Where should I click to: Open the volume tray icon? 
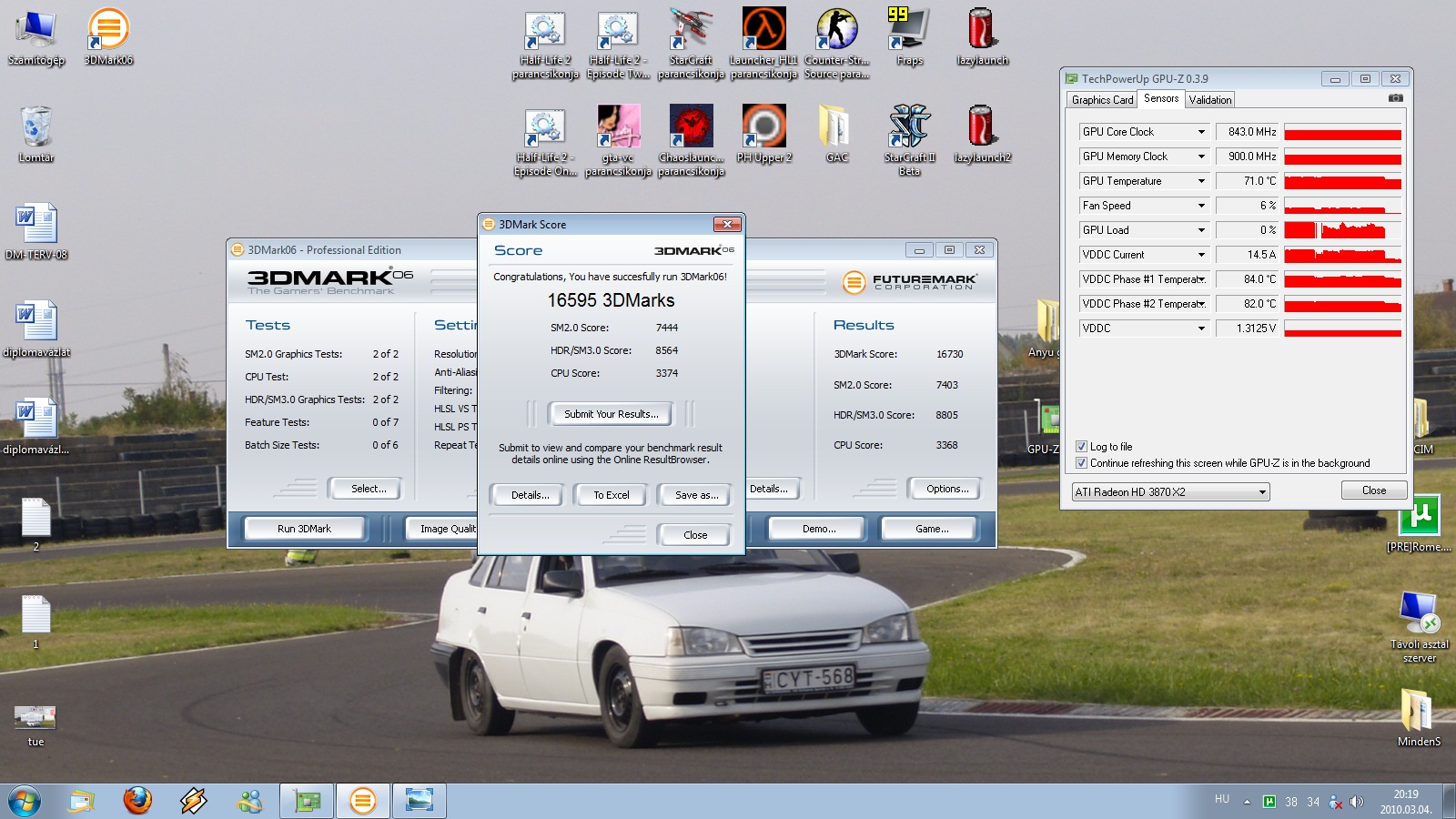point(1356,802)
